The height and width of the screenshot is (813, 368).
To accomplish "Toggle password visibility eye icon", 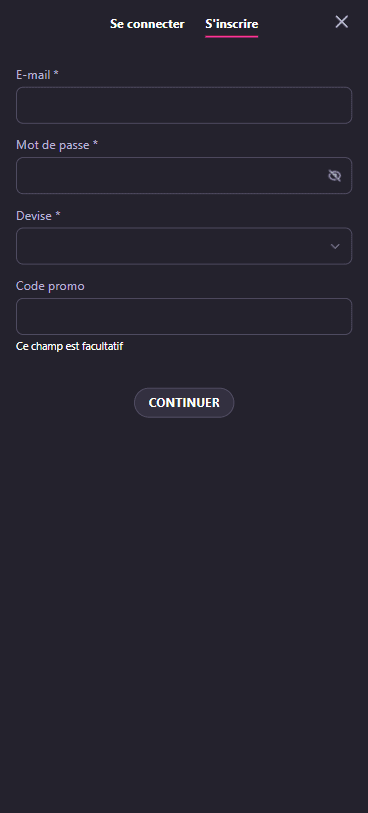I will [x=335, y=176].
